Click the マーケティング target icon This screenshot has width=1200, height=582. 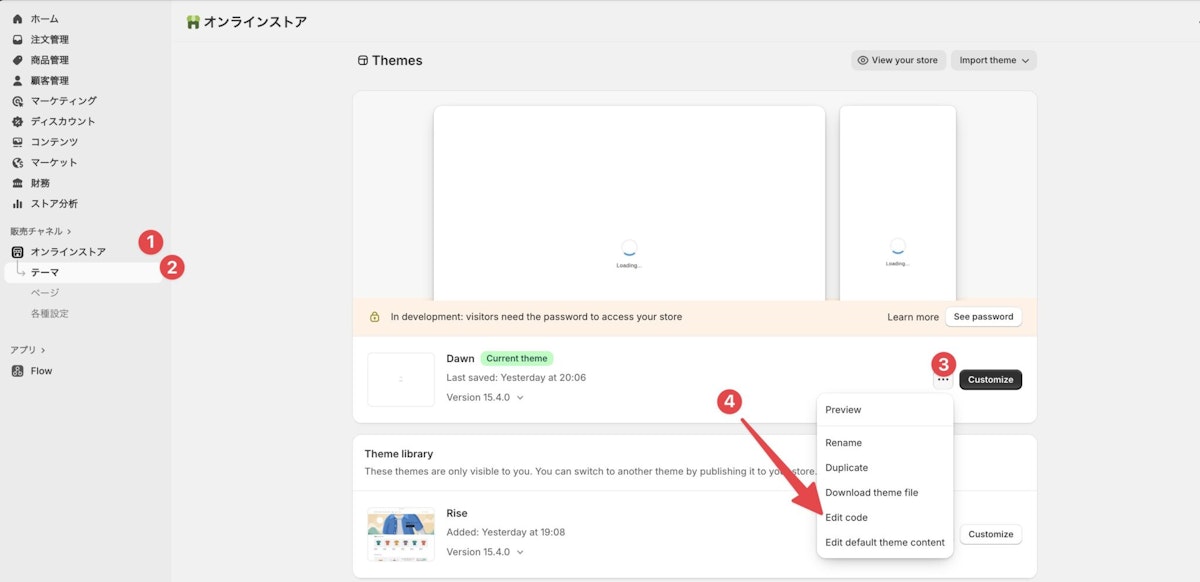pos(17,101)
